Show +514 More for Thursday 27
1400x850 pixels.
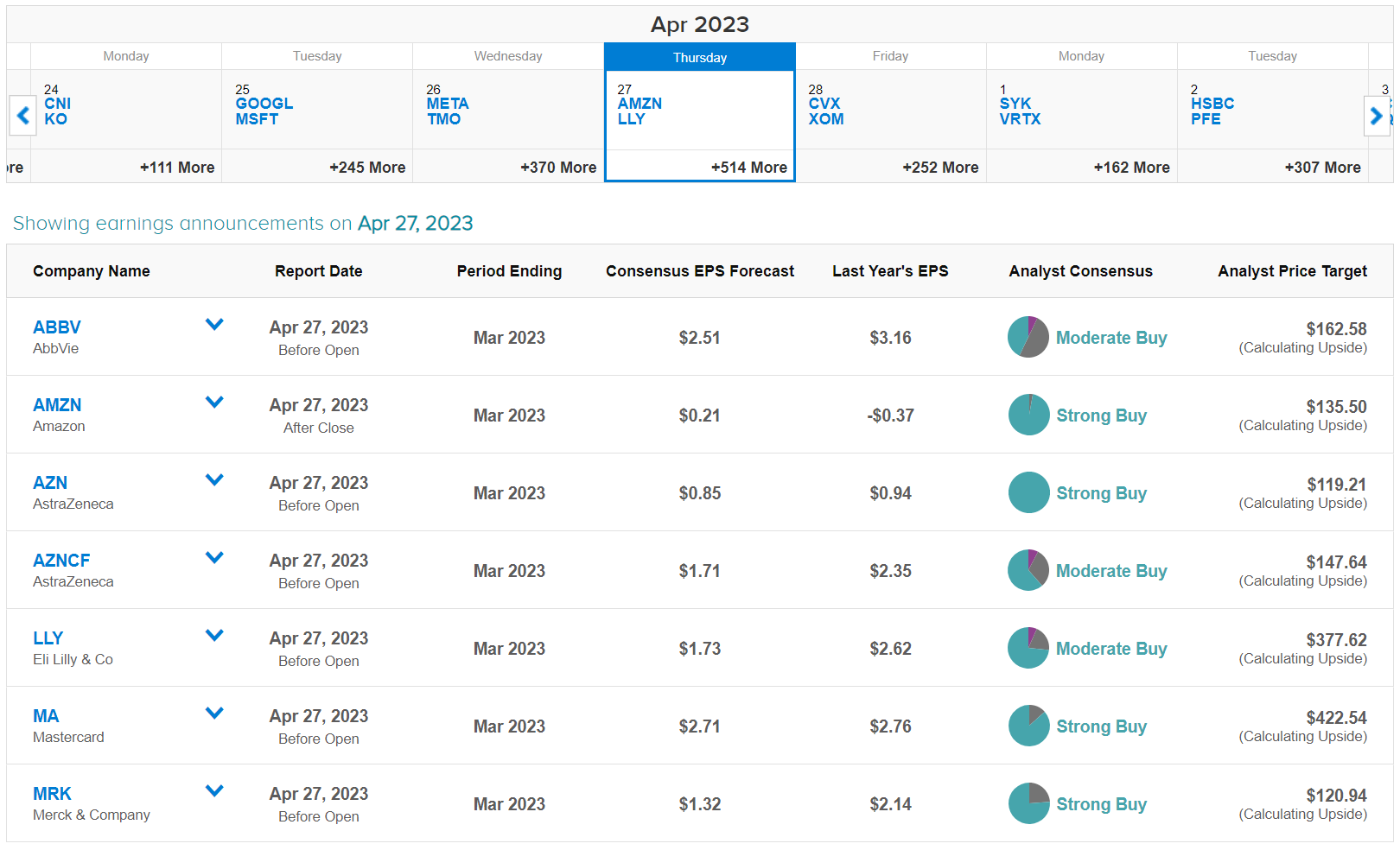coord(749,168)
